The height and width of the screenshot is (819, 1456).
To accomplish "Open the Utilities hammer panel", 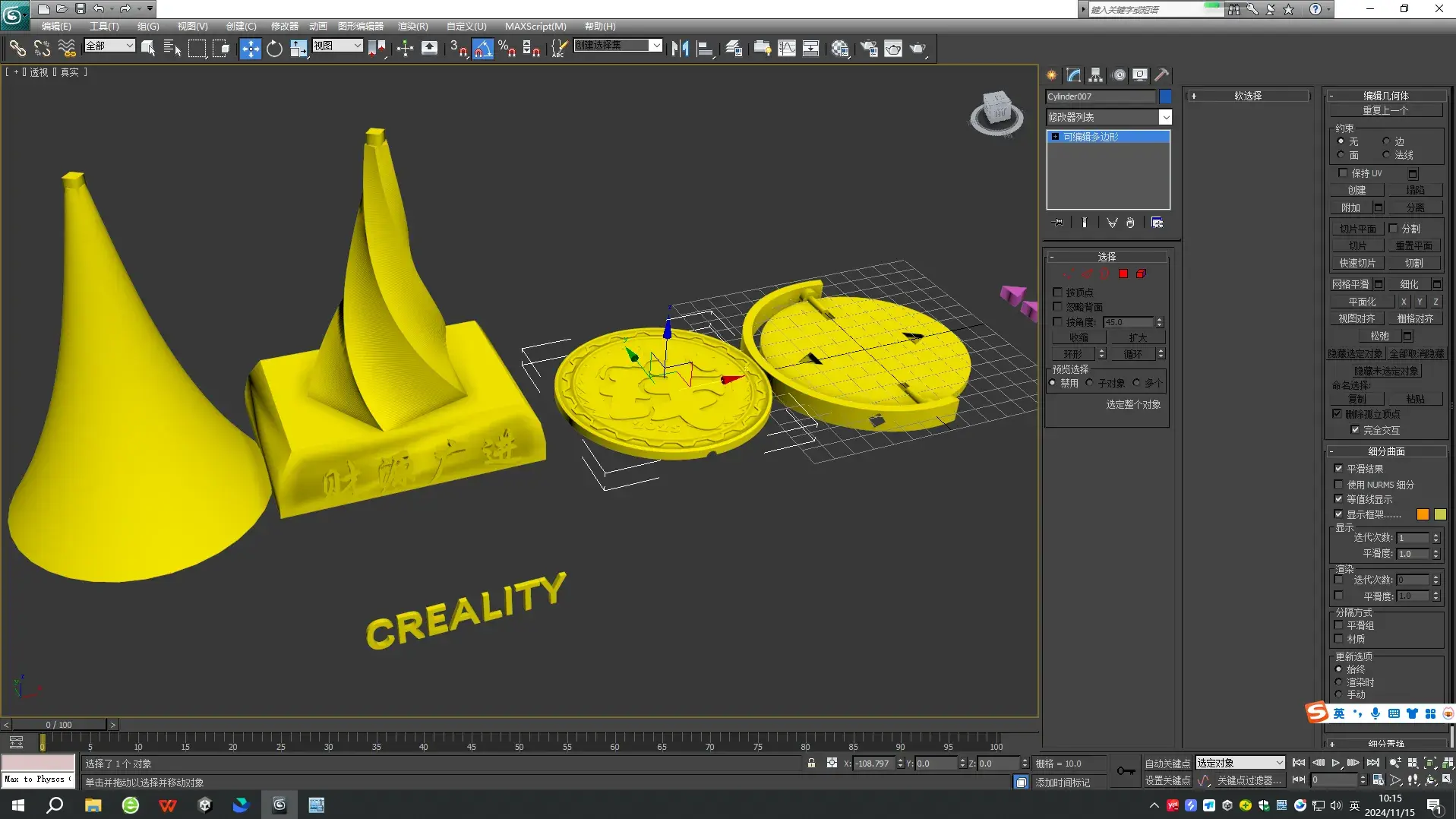I will 1161,74.
